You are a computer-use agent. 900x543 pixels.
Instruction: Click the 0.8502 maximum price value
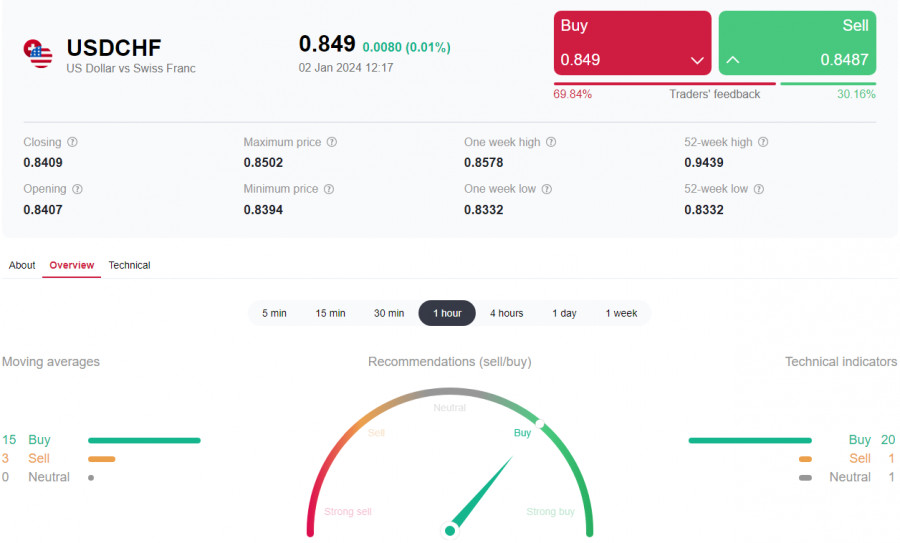pos(263,162)
